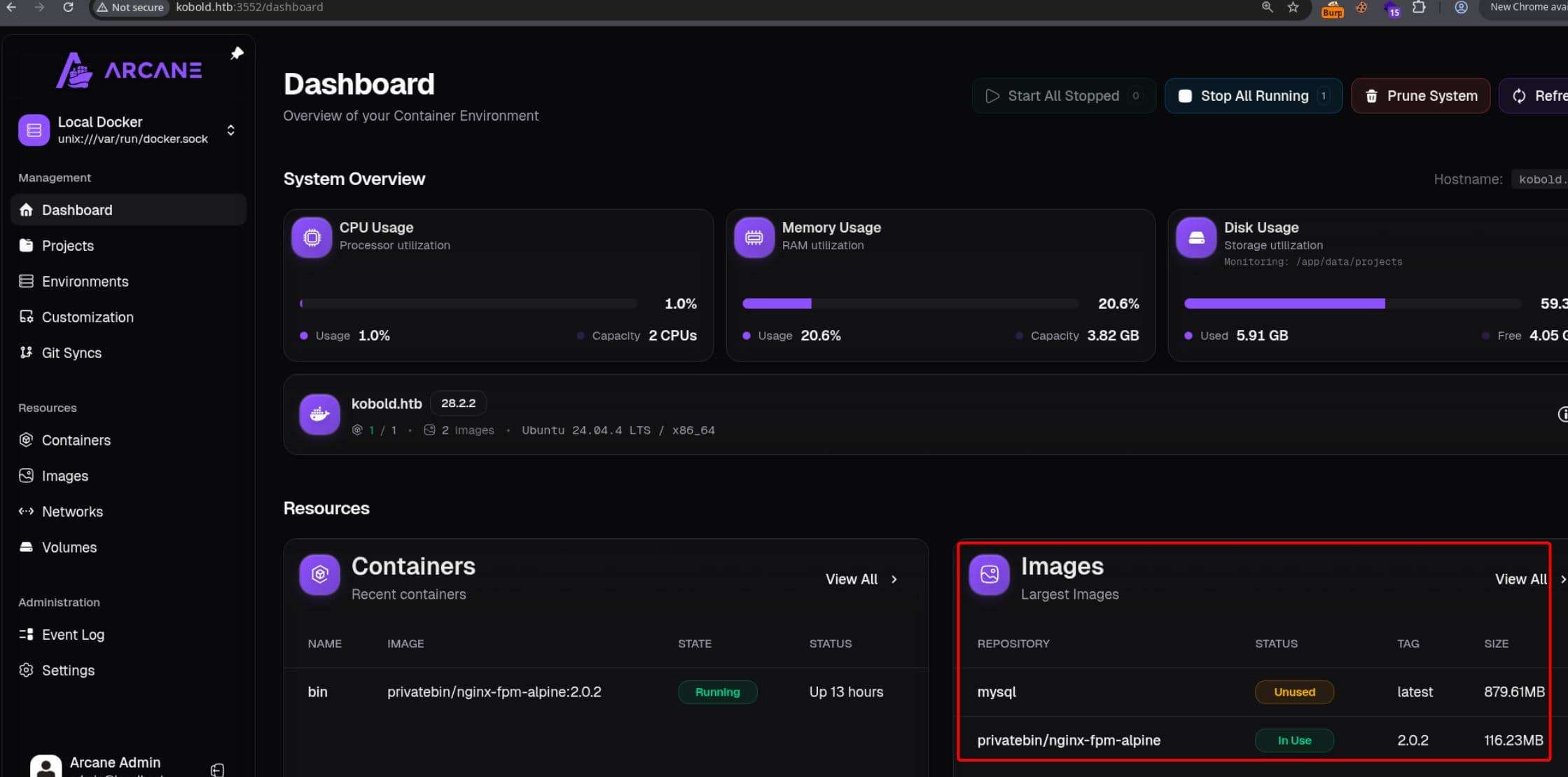Click the Event Log sidebar icon

pyautogui.click(x=26, y=634)
